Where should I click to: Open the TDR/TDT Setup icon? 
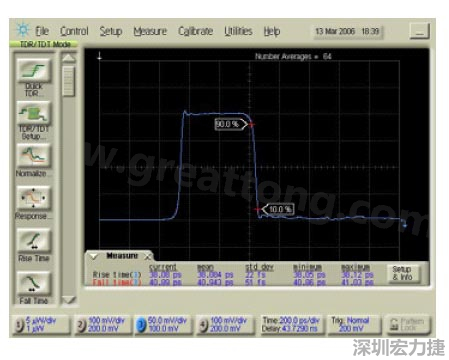pos(34,113)
